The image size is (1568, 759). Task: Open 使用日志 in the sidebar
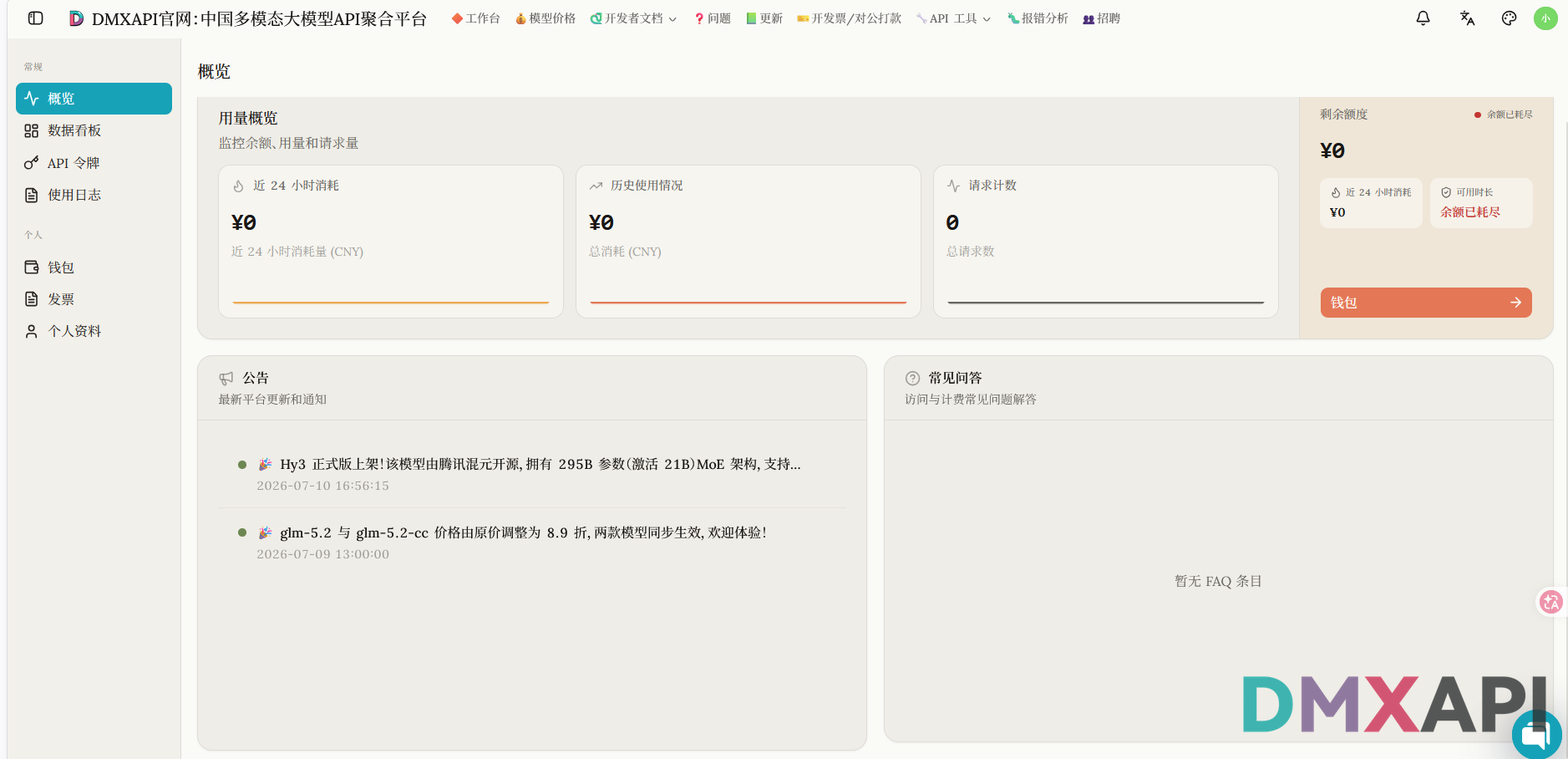point(94,195)
